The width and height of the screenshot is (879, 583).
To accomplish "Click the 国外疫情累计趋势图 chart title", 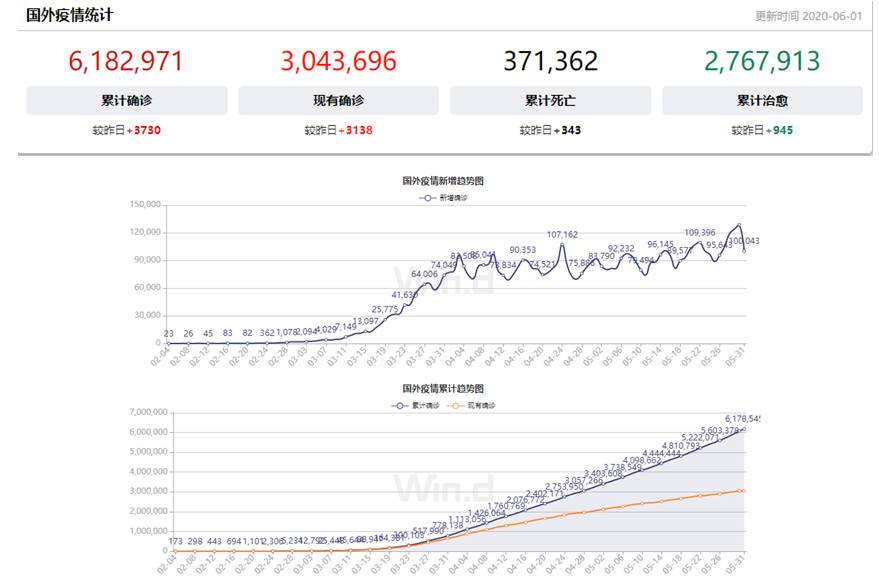I will point(443,388).
